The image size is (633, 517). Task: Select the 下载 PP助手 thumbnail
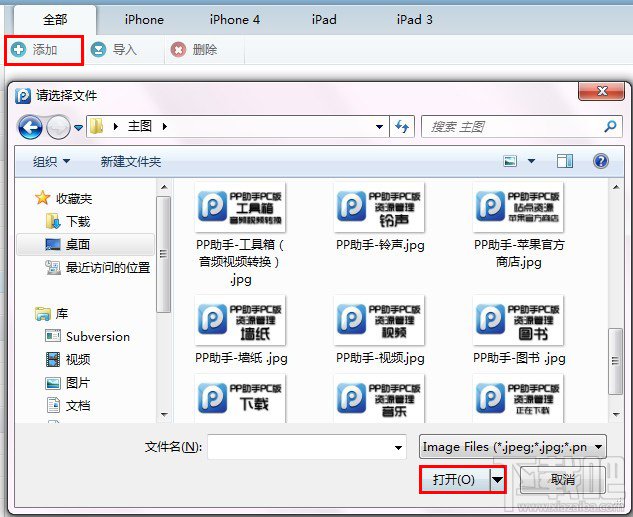(240, 398)
